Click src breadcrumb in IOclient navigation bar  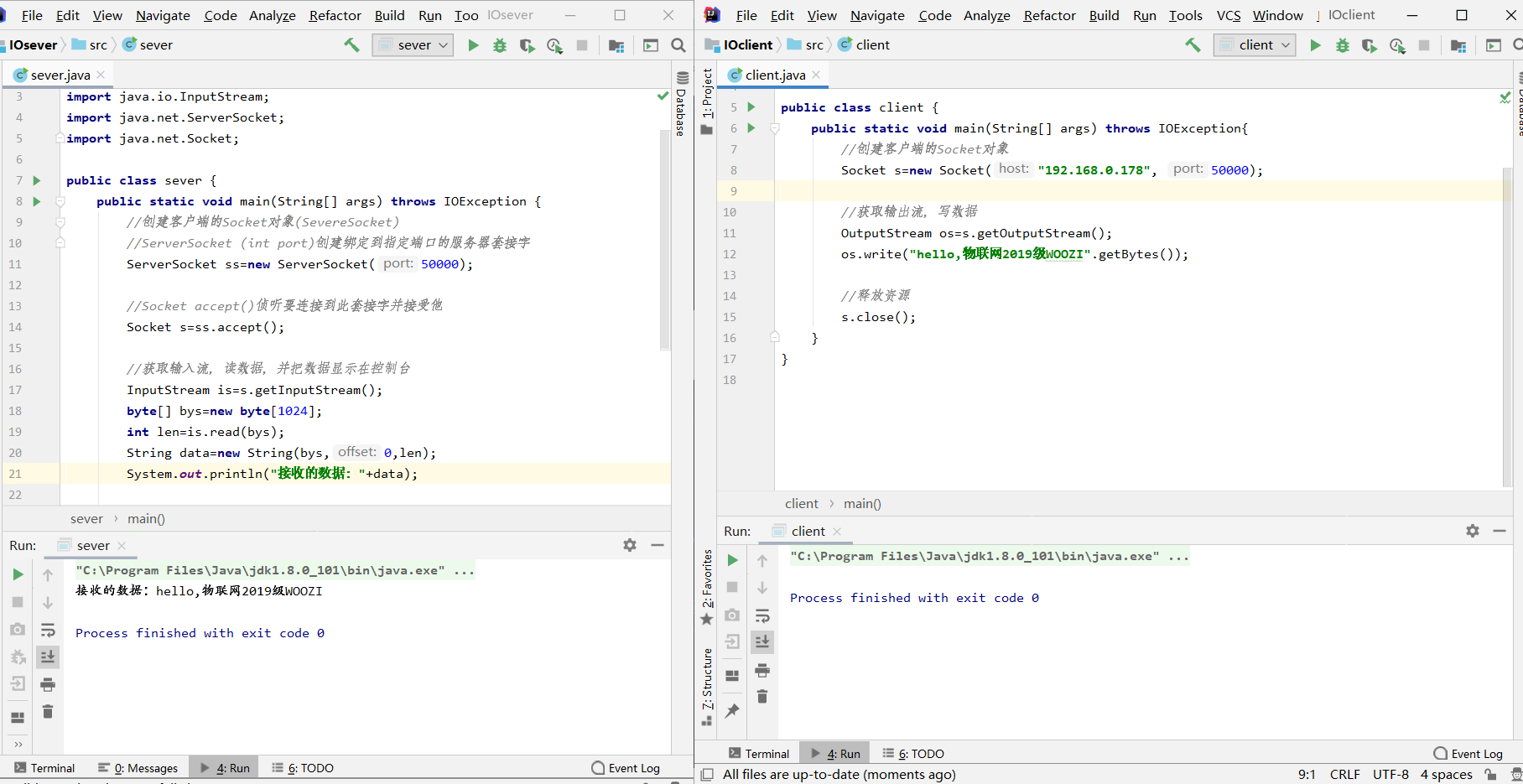806,45
